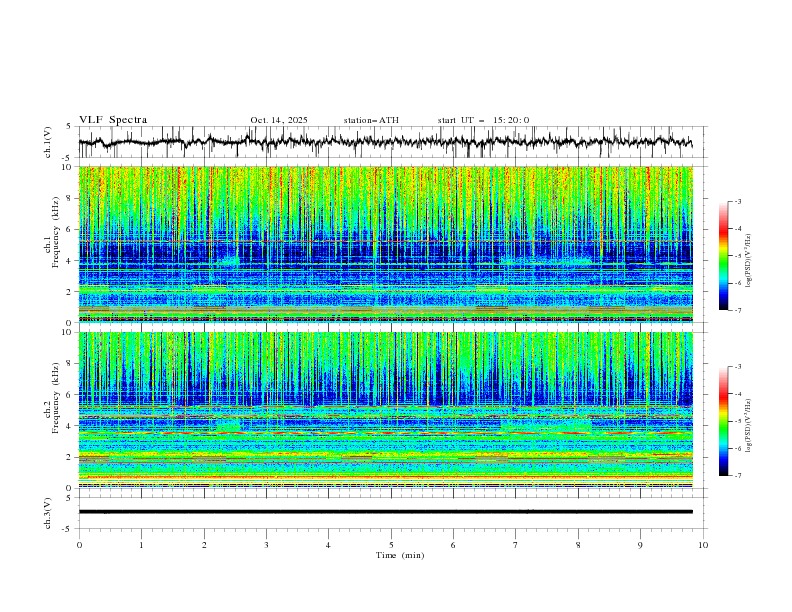
Task: Click the 'Time (min)' axis label
Action: (x=400, y=555)
